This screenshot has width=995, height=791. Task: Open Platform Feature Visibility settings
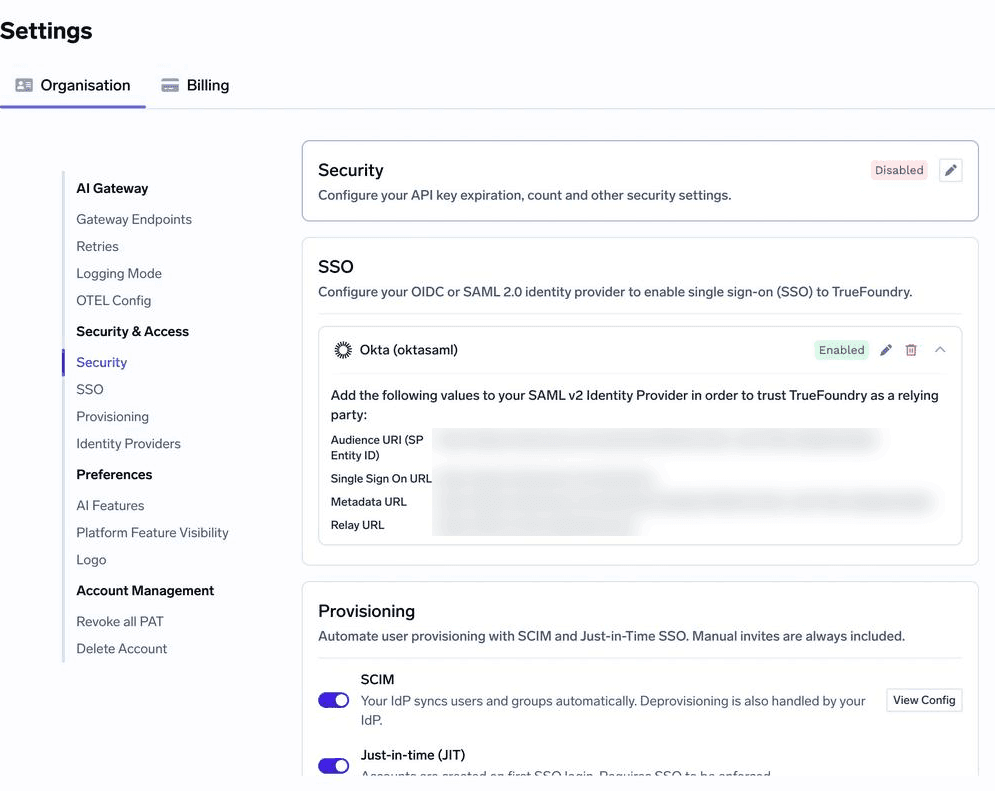[x=152, y=533]
